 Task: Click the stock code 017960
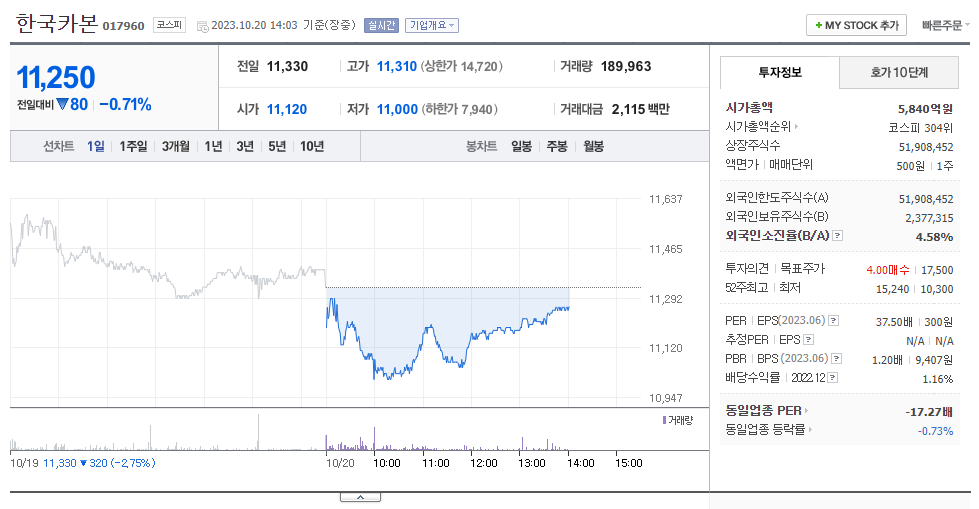pyautogui.click(x=123, y=26)
